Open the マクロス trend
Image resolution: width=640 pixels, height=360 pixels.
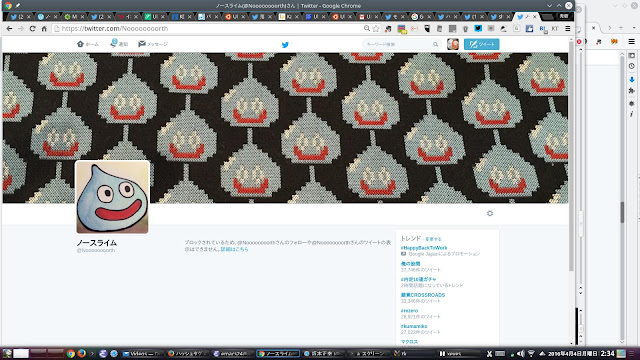[x=409, y=342]
